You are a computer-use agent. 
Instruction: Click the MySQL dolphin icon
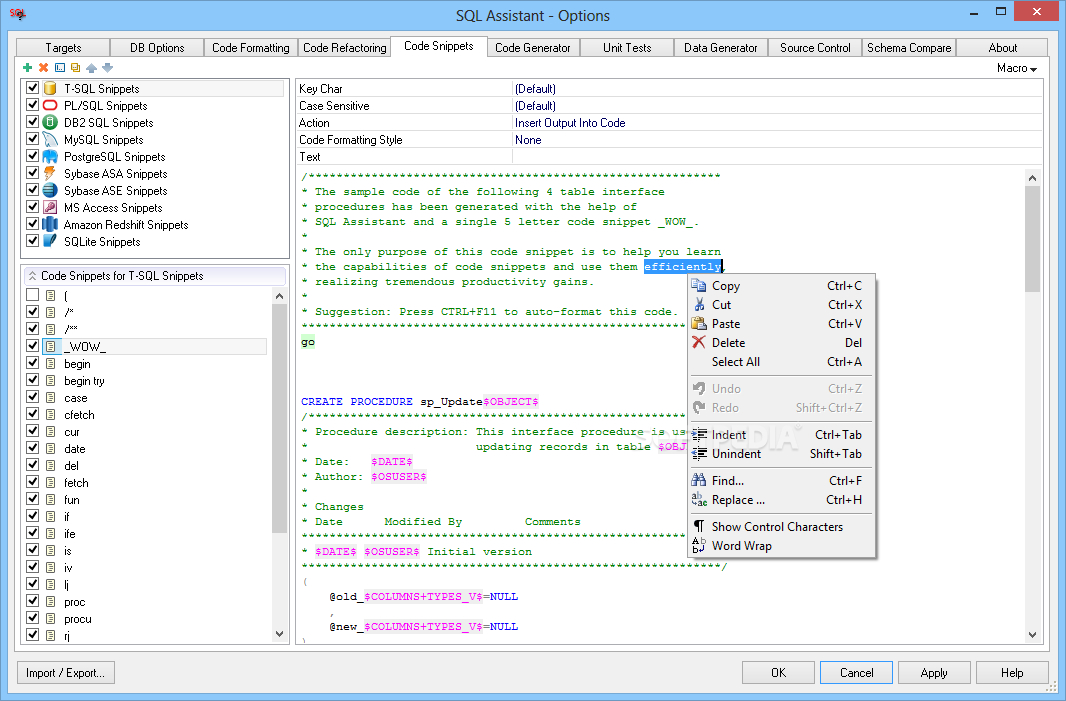pos(50,139)
